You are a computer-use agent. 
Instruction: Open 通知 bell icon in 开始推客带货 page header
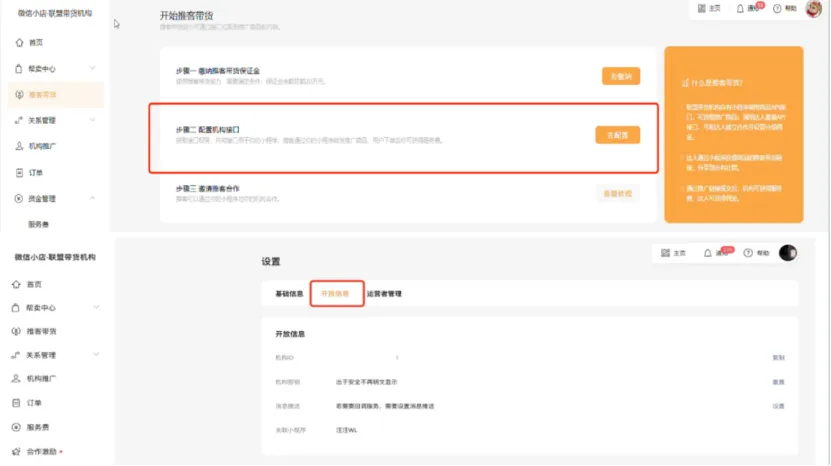point(740,8)
